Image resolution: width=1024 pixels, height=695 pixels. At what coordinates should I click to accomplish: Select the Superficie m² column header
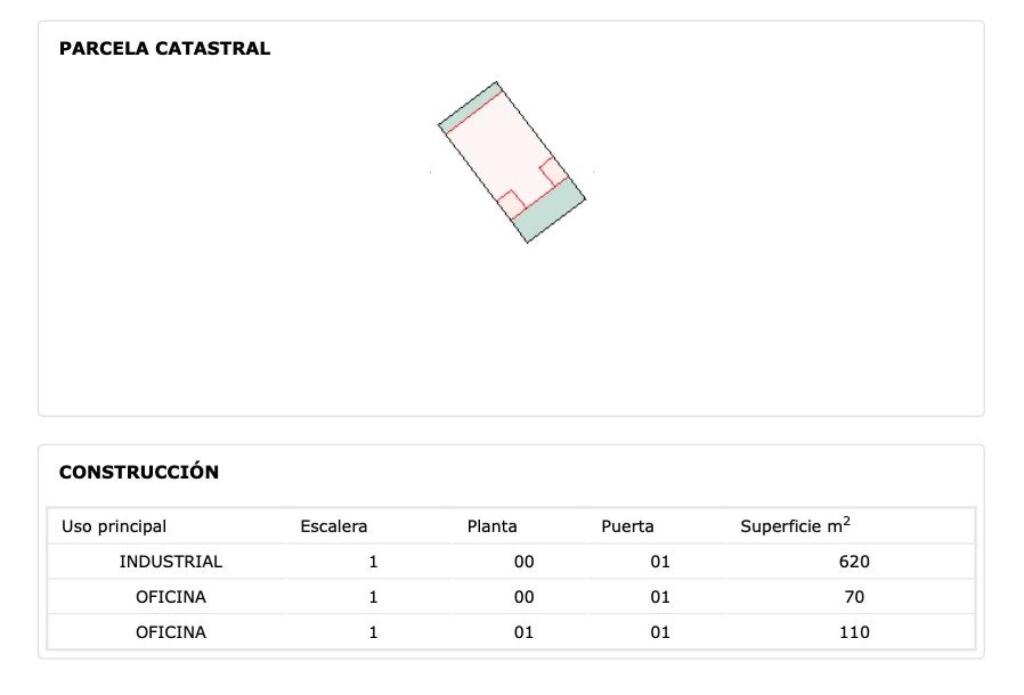[795, 525]
